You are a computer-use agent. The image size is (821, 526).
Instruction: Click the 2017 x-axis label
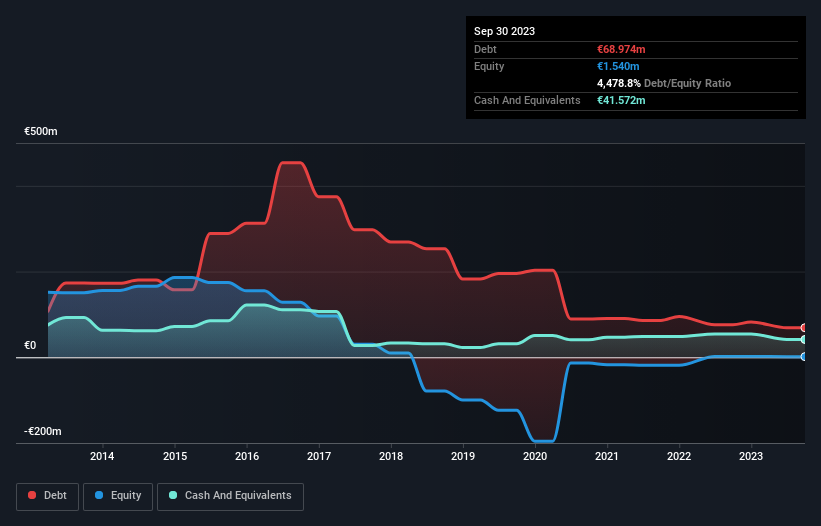coord(319,456)
